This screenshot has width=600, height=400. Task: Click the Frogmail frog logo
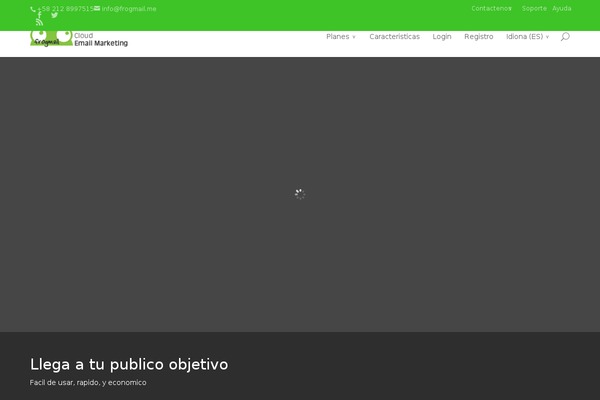tap(51, 39)
